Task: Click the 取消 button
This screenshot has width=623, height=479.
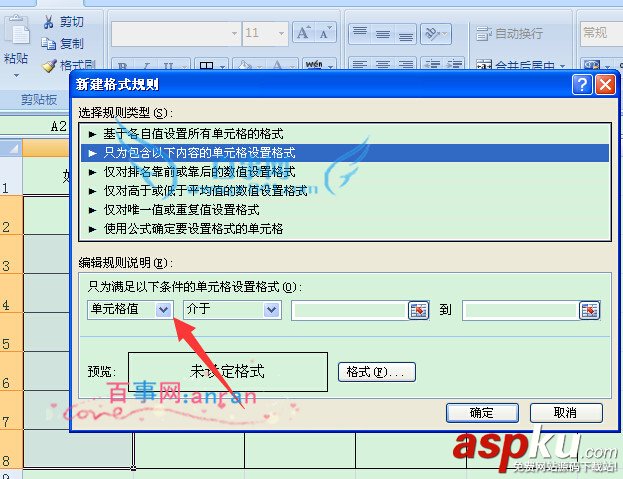Action: [566, 413]
